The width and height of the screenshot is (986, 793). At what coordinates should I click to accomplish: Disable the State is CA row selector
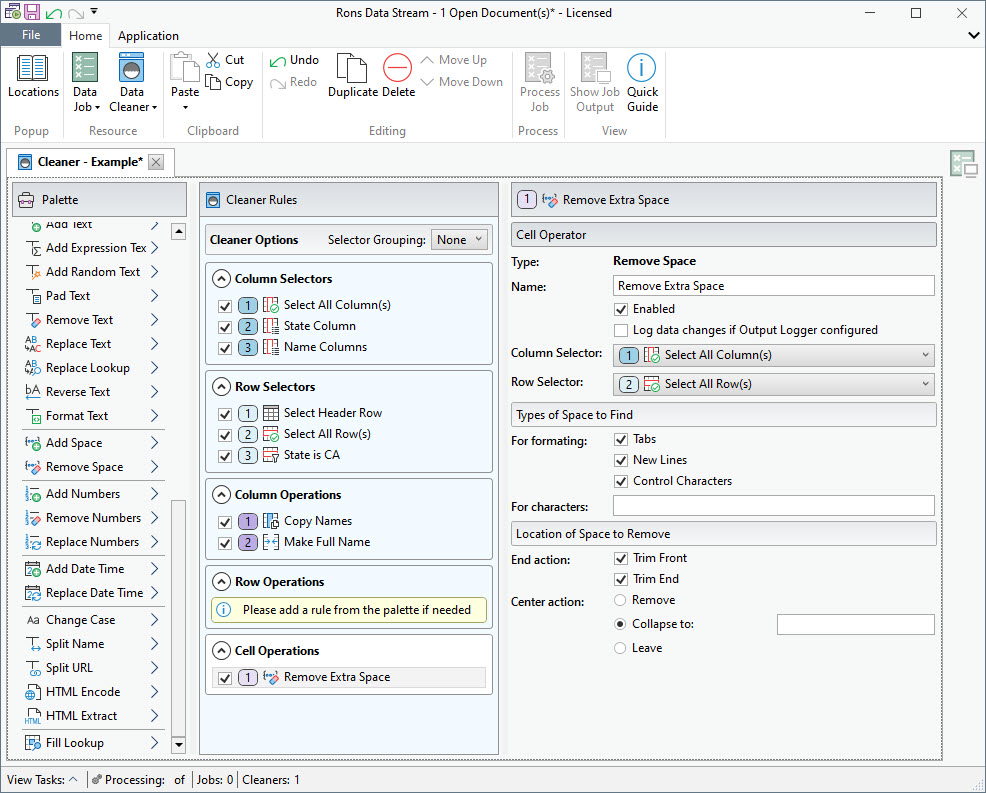click(224, 455)
